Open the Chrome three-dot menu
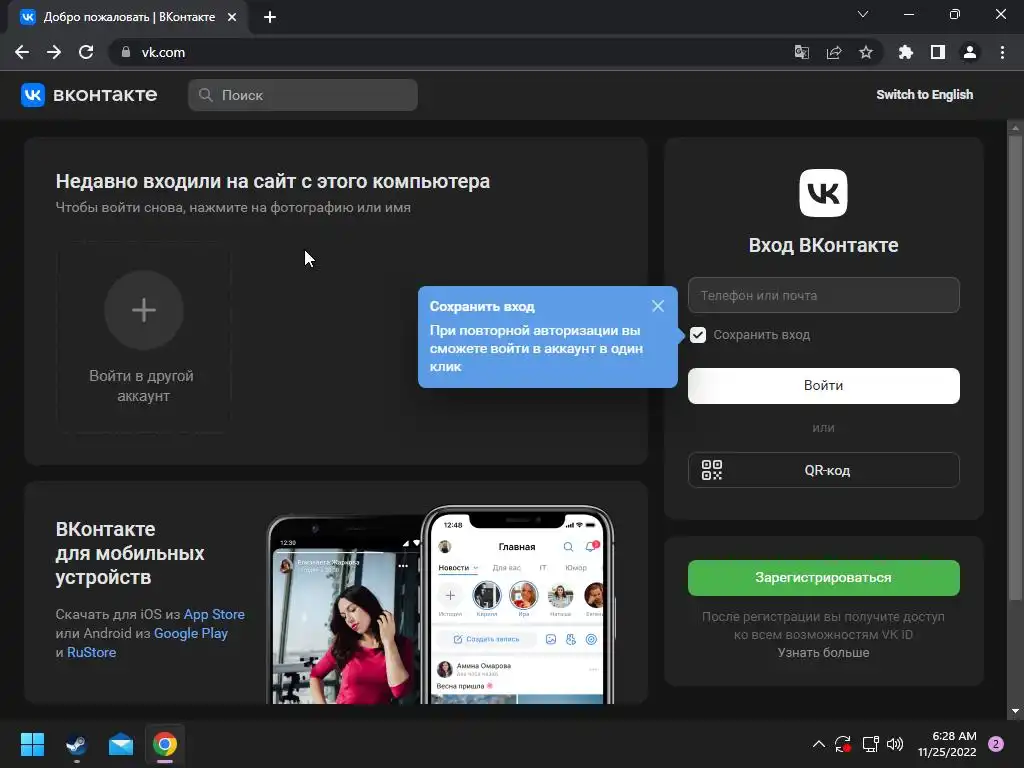 click(1002, 52)
